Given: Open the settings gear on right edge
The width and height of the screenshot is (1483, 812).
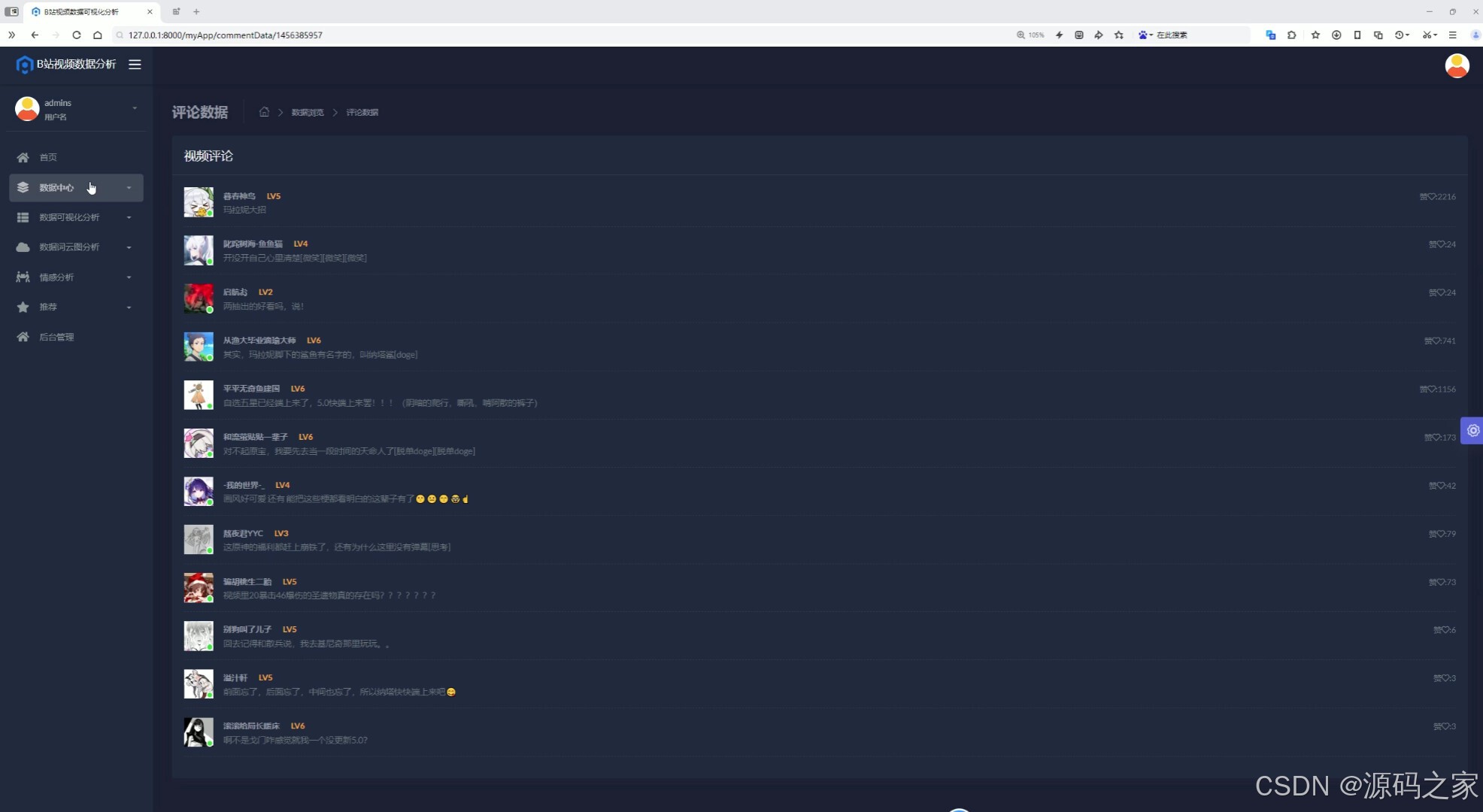Looking at the screenshot, I should [1472, 431].
